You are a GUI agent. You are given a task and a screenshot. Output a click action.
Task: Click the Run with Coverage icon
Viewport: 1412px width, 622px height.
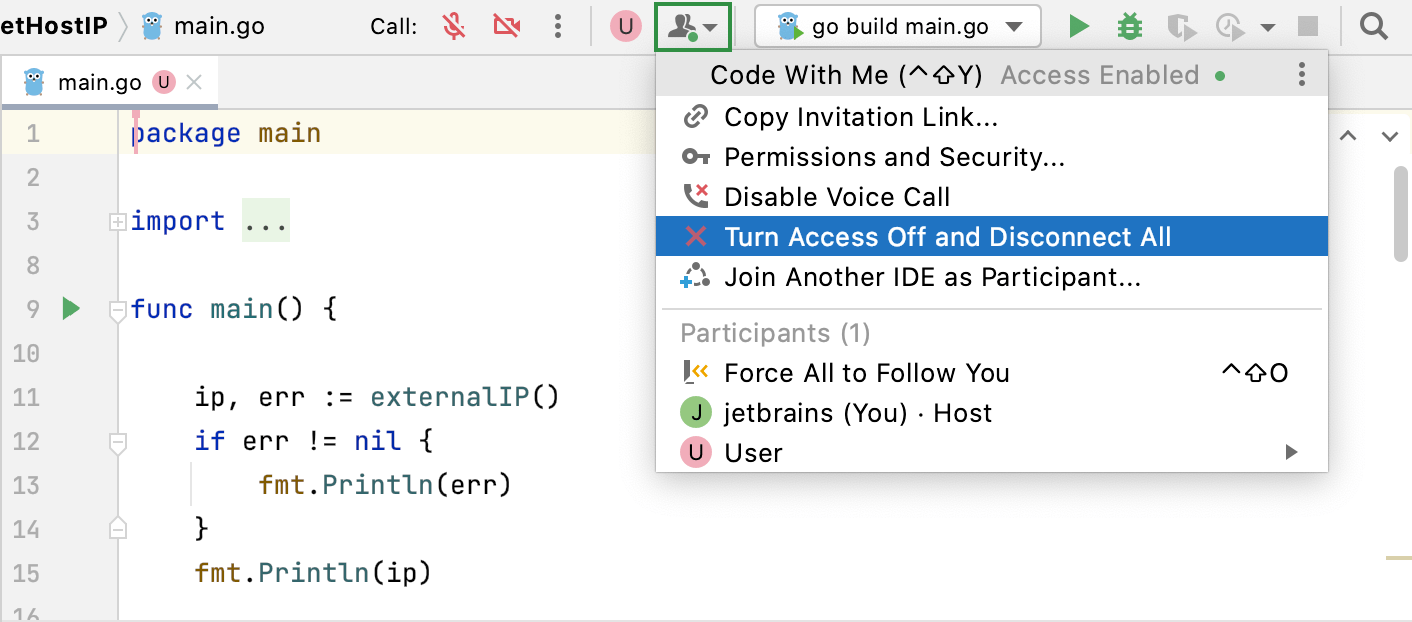1182,27
